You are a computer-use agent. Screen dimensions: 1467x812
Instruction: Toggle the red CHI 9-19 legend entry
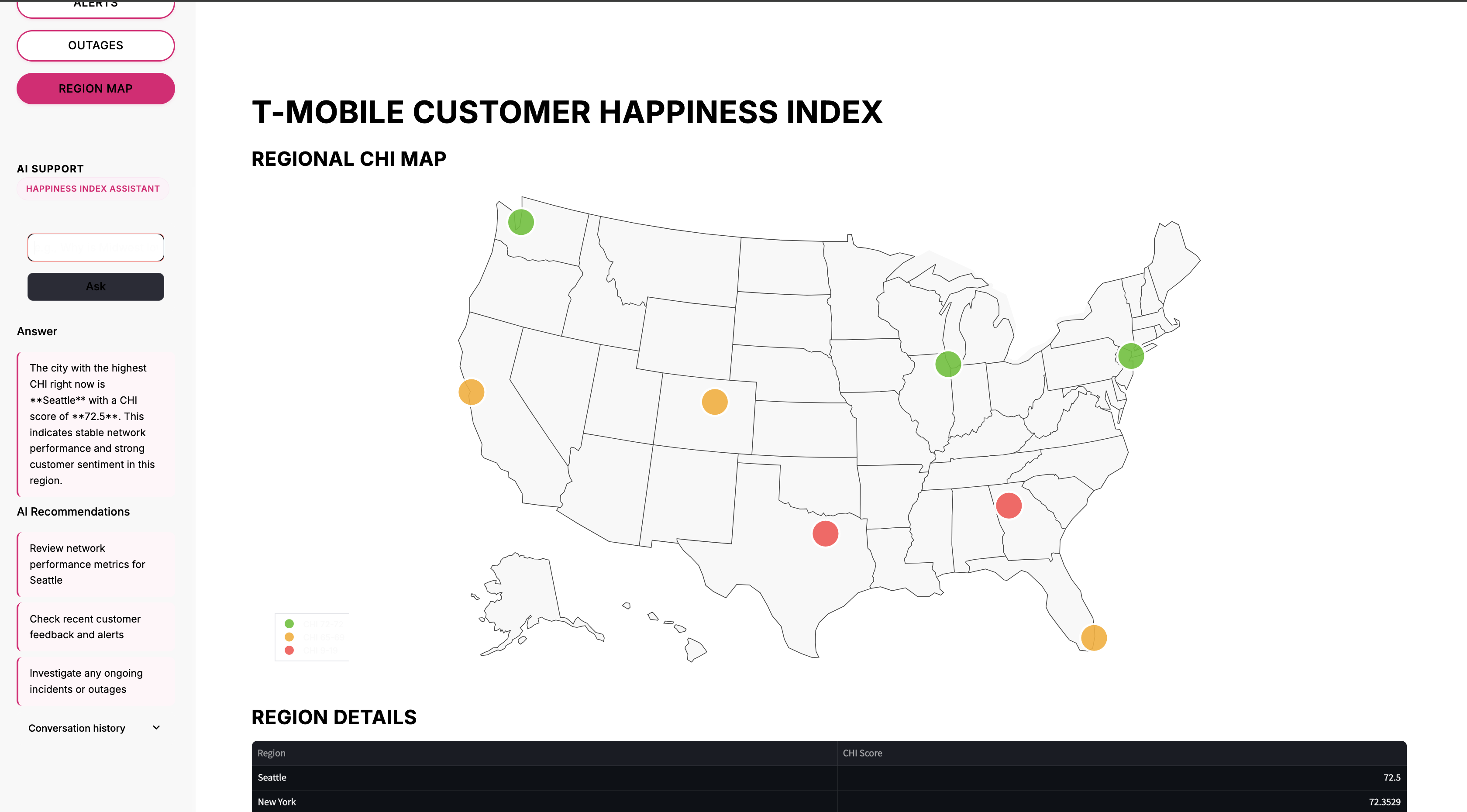tap(314, 650)
